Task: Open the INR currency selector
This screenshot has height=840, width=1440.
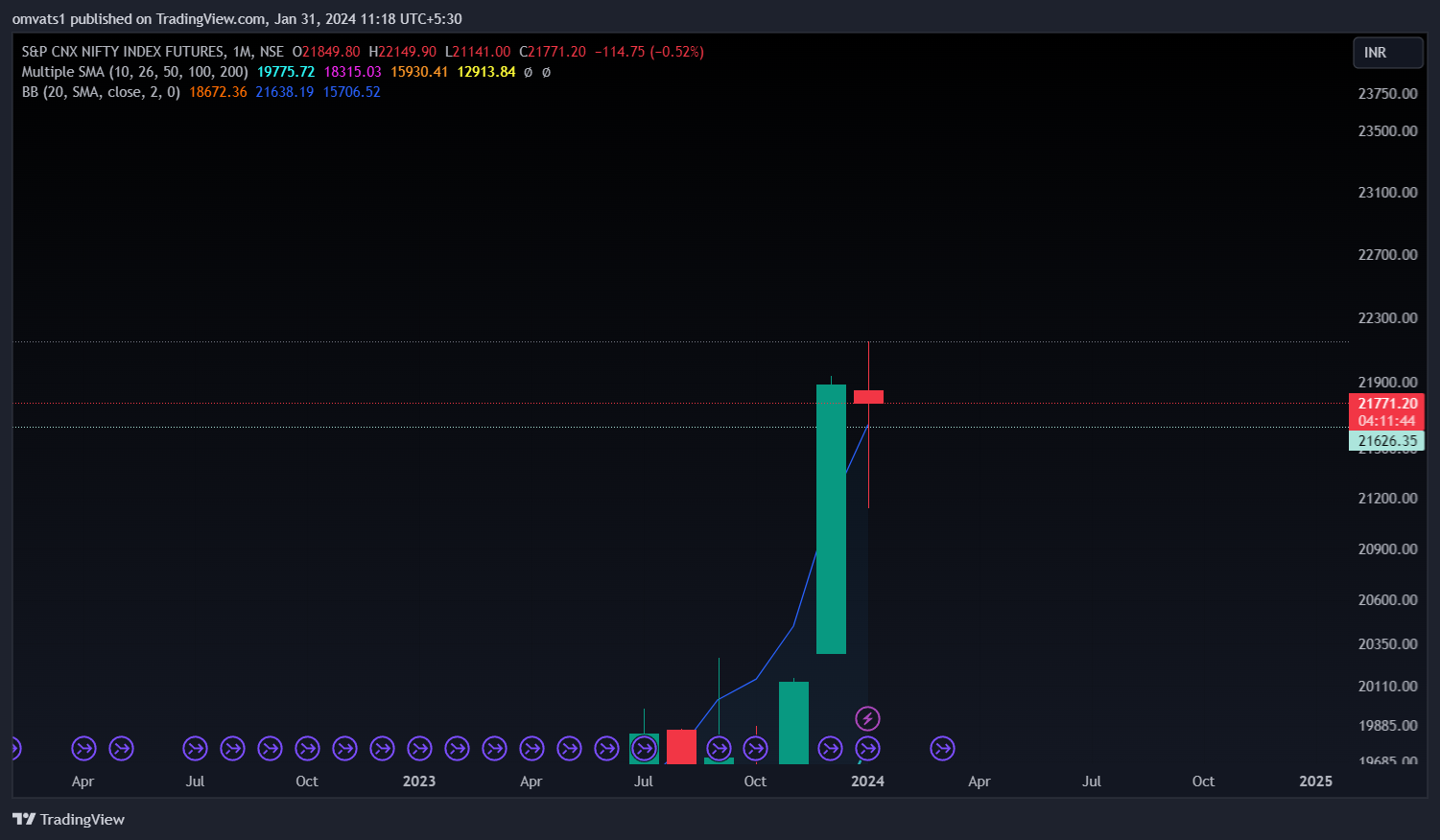Action: pyautogui.click(x=1387, y=53)
